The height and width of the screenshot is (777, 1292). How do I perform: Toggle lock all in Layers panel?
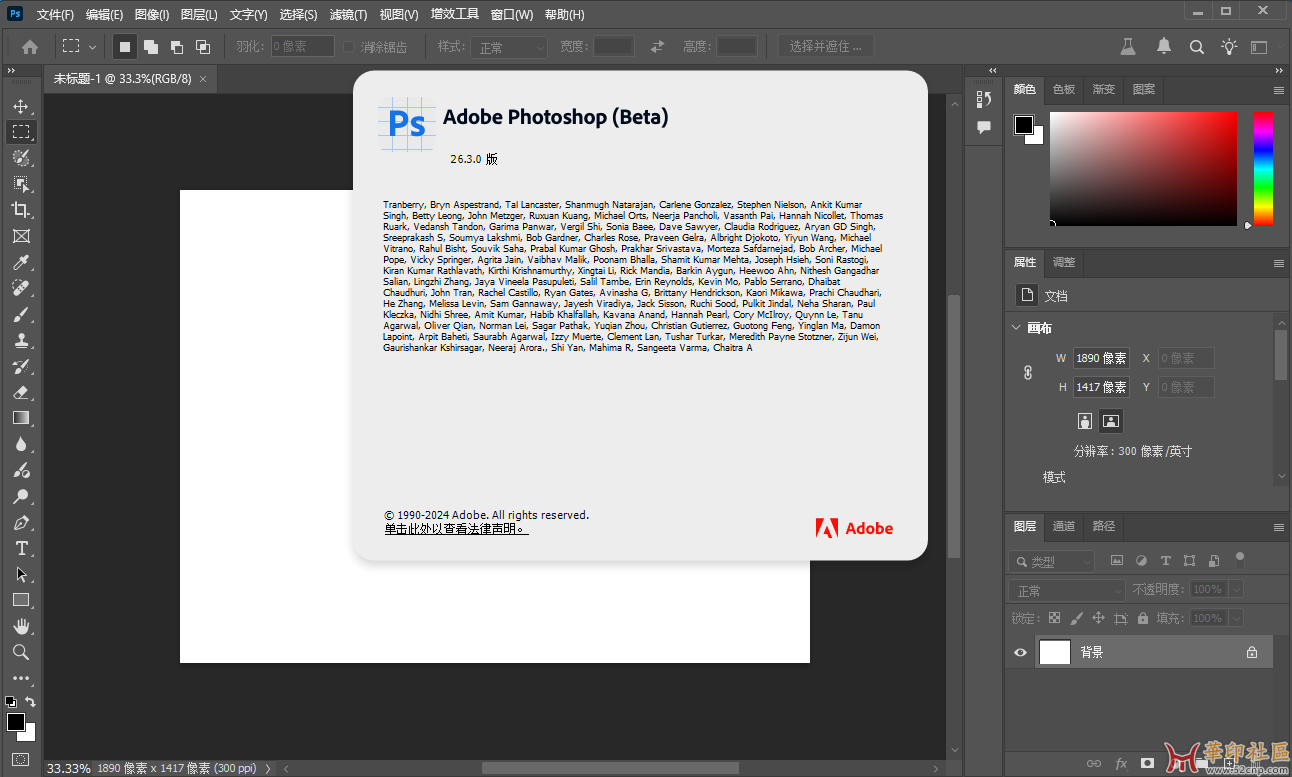[x=1143, y=618]
